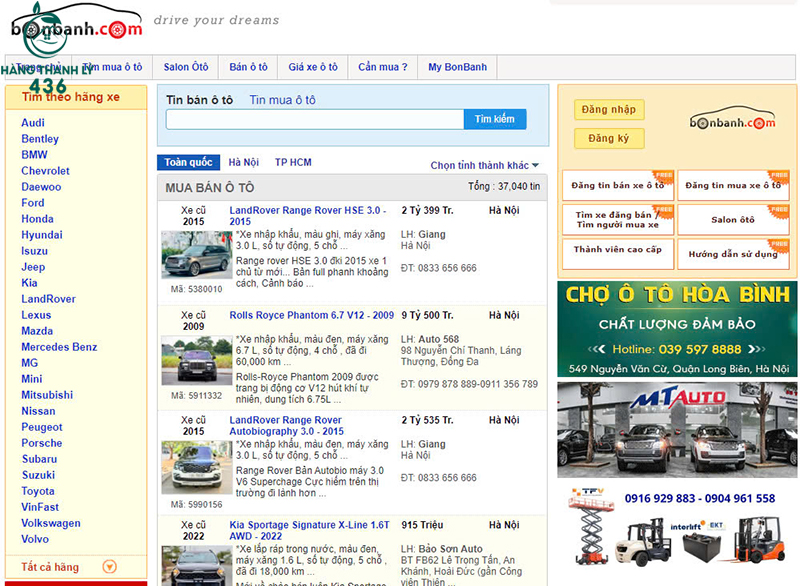Switch to the 'Tin mua ô tô' search tab
This screenshot has width=800, height=586.
[x=282, y=100]
